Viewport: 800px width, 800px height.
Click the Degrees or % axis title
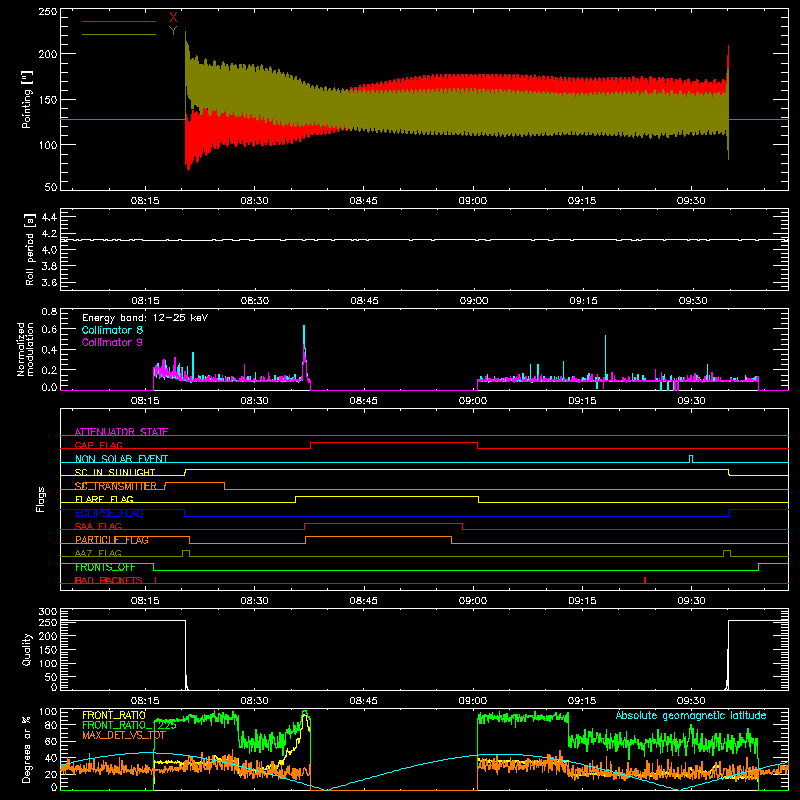tap(27, 750)
